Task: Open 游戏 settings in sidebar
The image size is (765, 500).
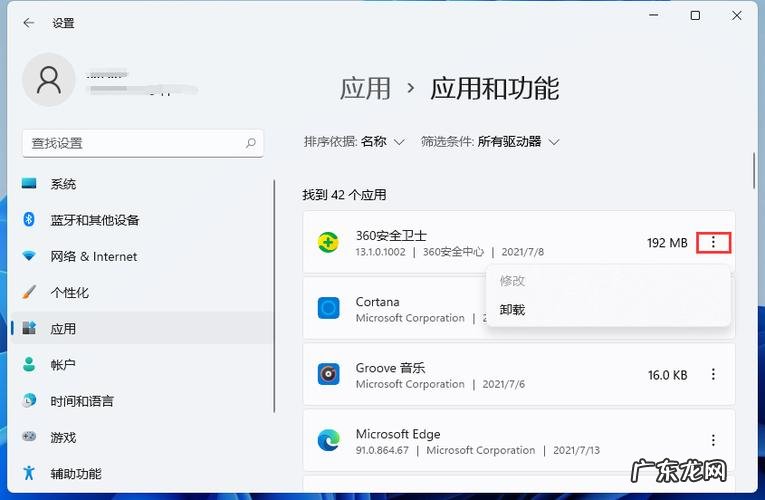Action: [x=63, y=437]
